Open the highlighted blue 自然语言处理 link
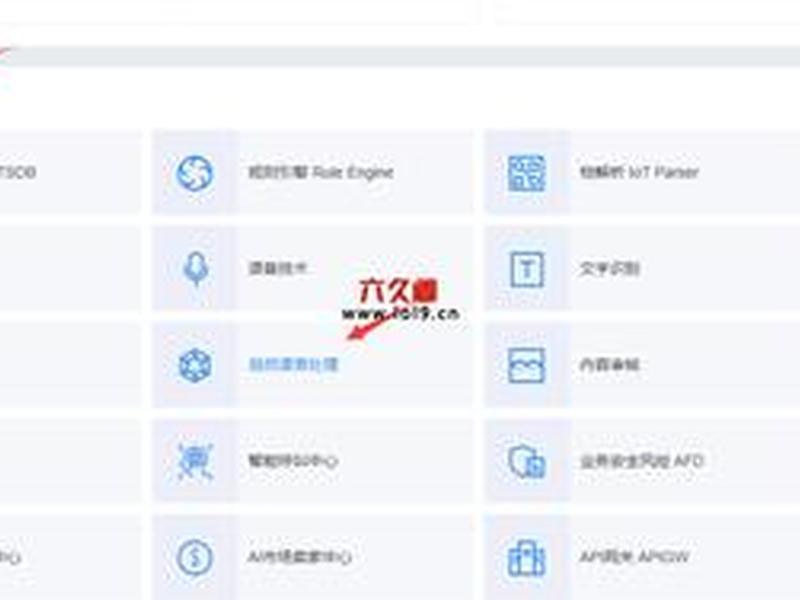This screenshot has width=800, height=600. (293, 365)
